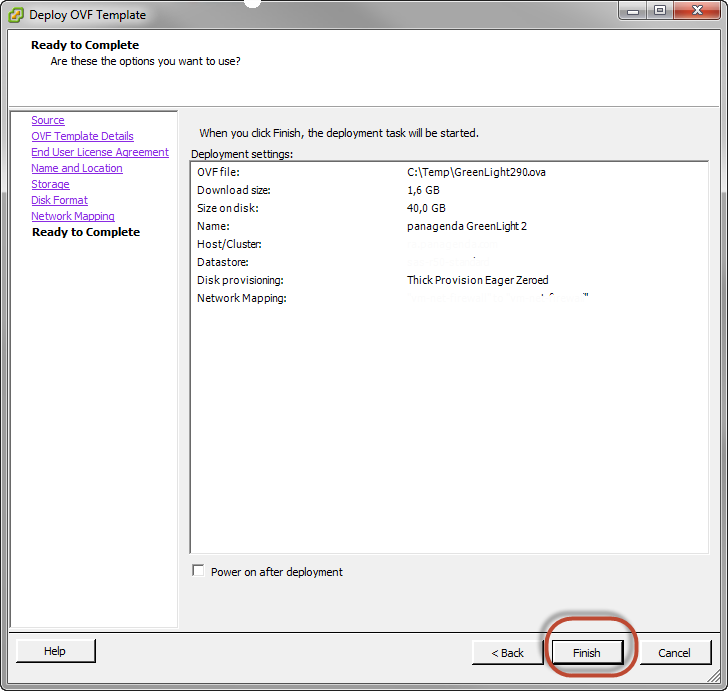Maximize the Deploy OVF Template window
The image size is (728, 691).
point(660,11)
